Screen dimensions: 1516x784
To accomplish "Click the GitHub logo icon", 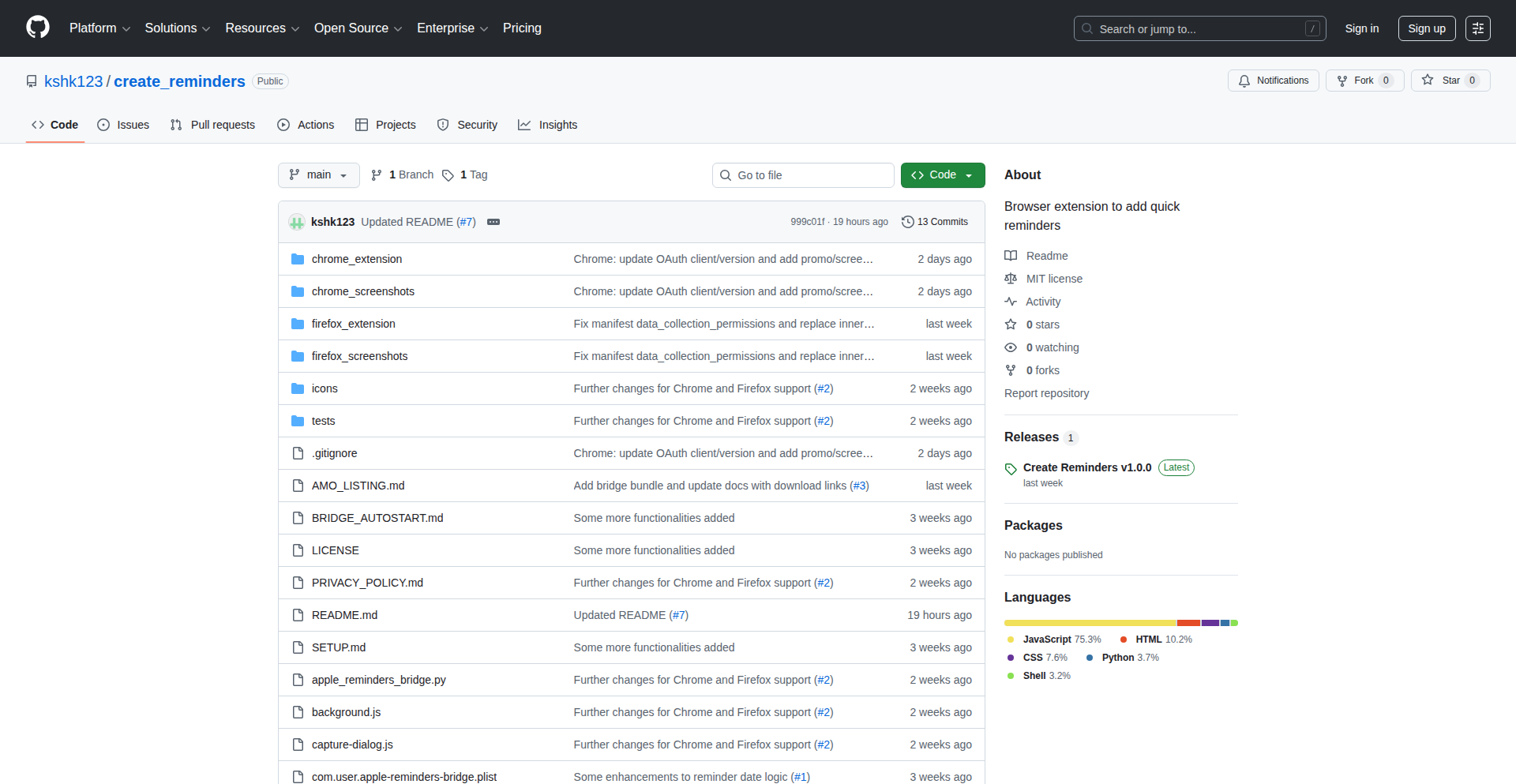I will click(38, 28).
